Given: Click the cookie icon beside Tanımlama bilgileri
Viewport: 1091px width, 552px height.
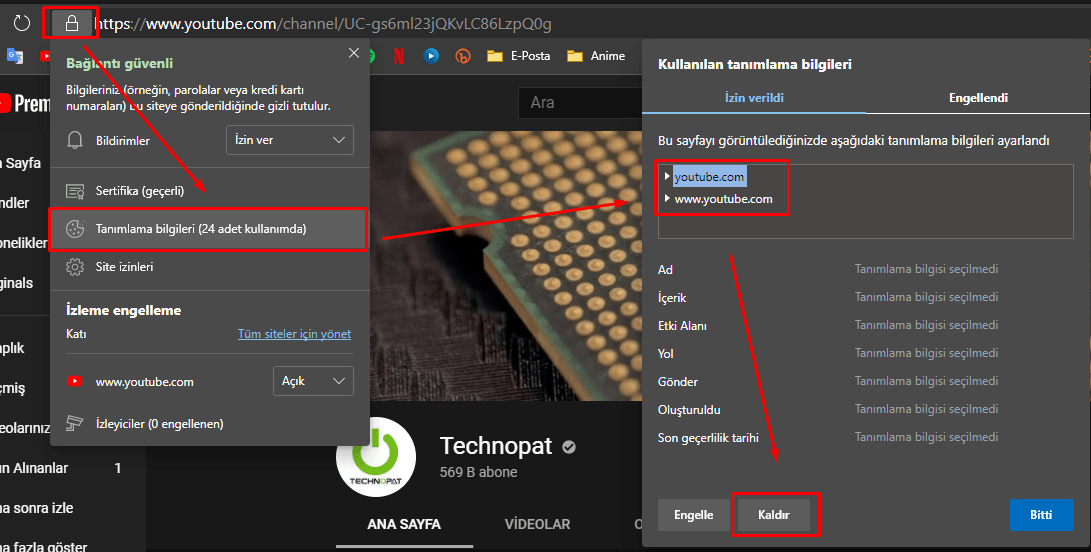Looking at the screenshot, I should tap(74, 229).
